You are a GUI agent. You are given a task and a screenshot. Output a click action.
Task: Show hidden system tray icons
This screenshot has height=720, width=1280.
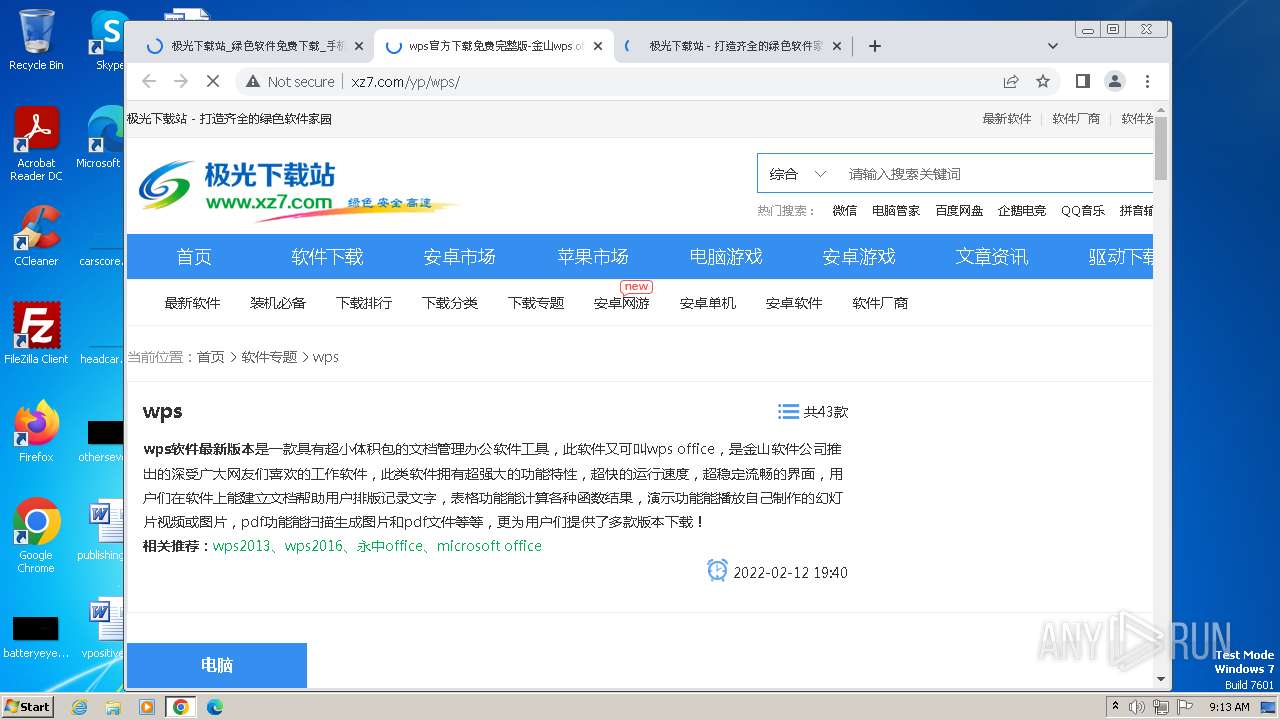[1115, 707]
